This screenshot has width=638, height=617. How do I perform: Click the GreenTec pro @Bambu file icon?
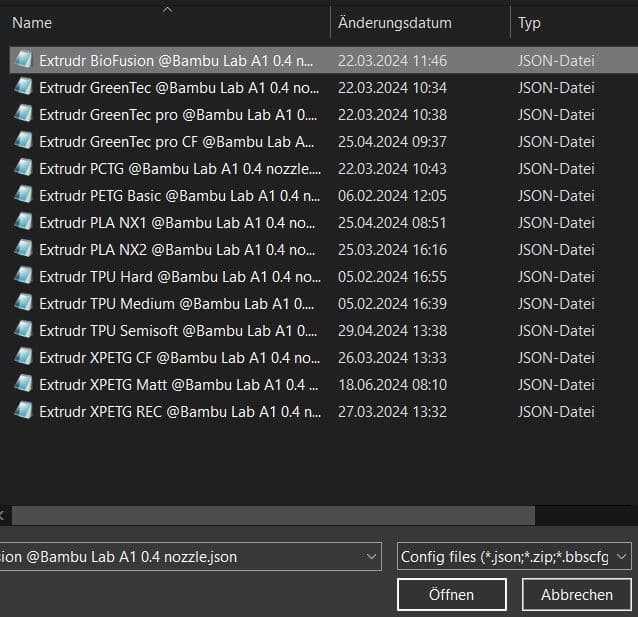[23, 114]
